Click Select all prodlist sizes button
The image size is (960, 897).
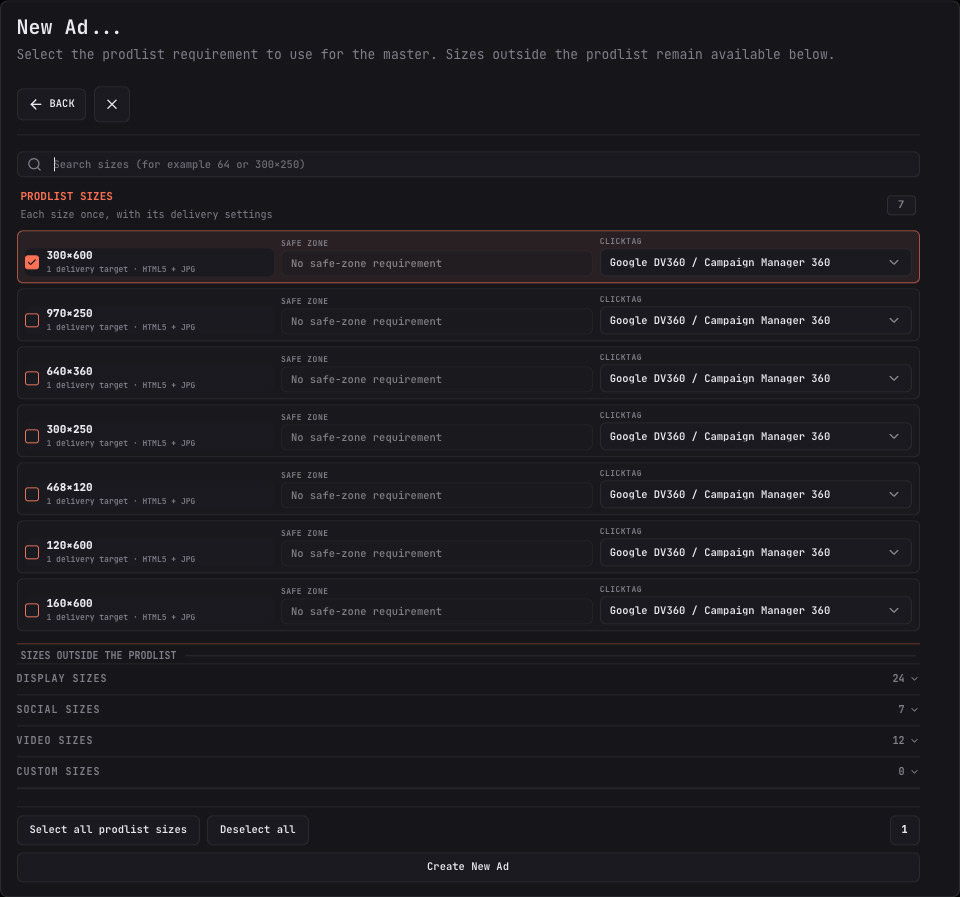click(x=108, y=830)
